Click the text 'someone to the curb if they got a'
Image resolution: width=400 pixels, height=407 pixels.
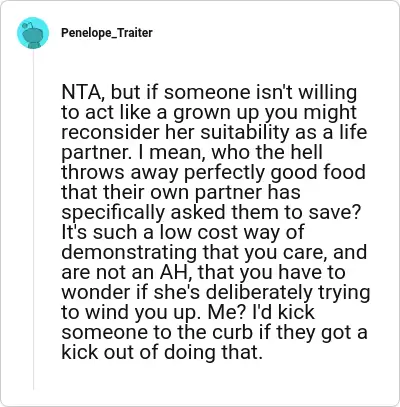[x=214, y=332]
